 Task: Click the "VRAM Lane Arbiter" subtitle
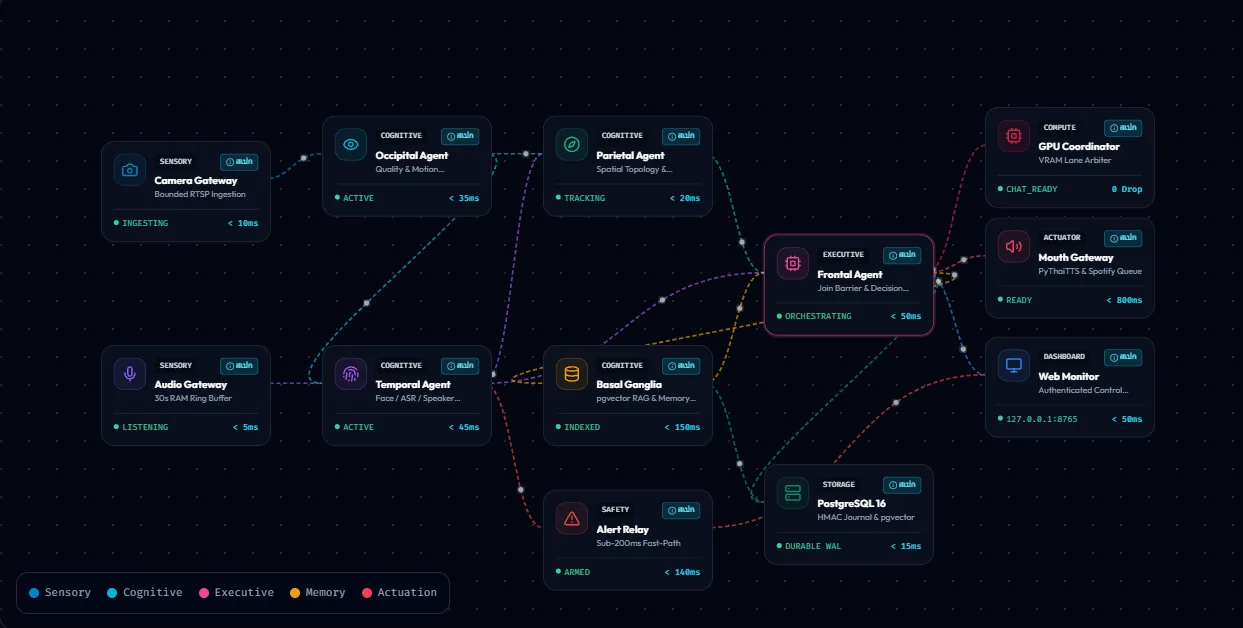[x=1075, y=160]
